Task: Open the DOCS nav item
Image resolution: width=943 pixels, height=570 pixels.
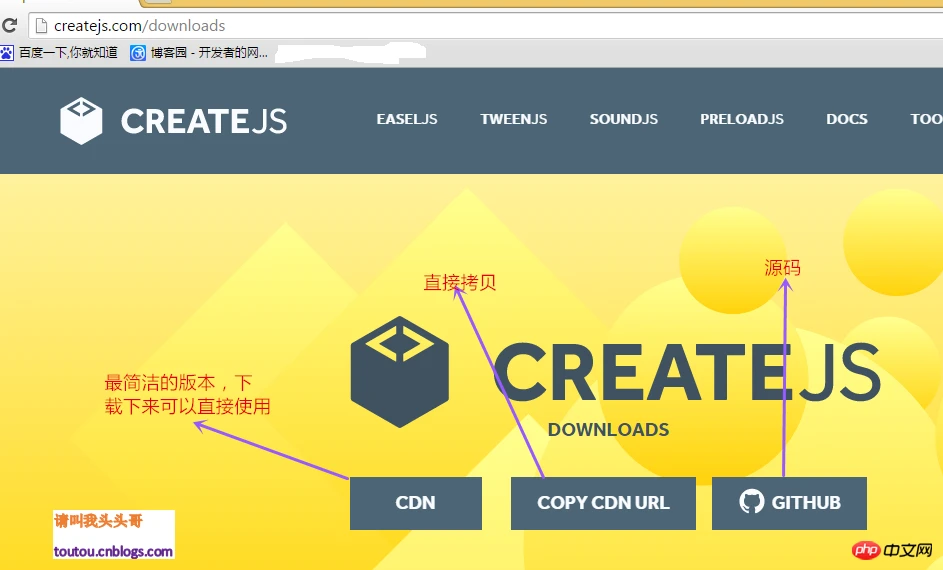Action: pos(847,119)
